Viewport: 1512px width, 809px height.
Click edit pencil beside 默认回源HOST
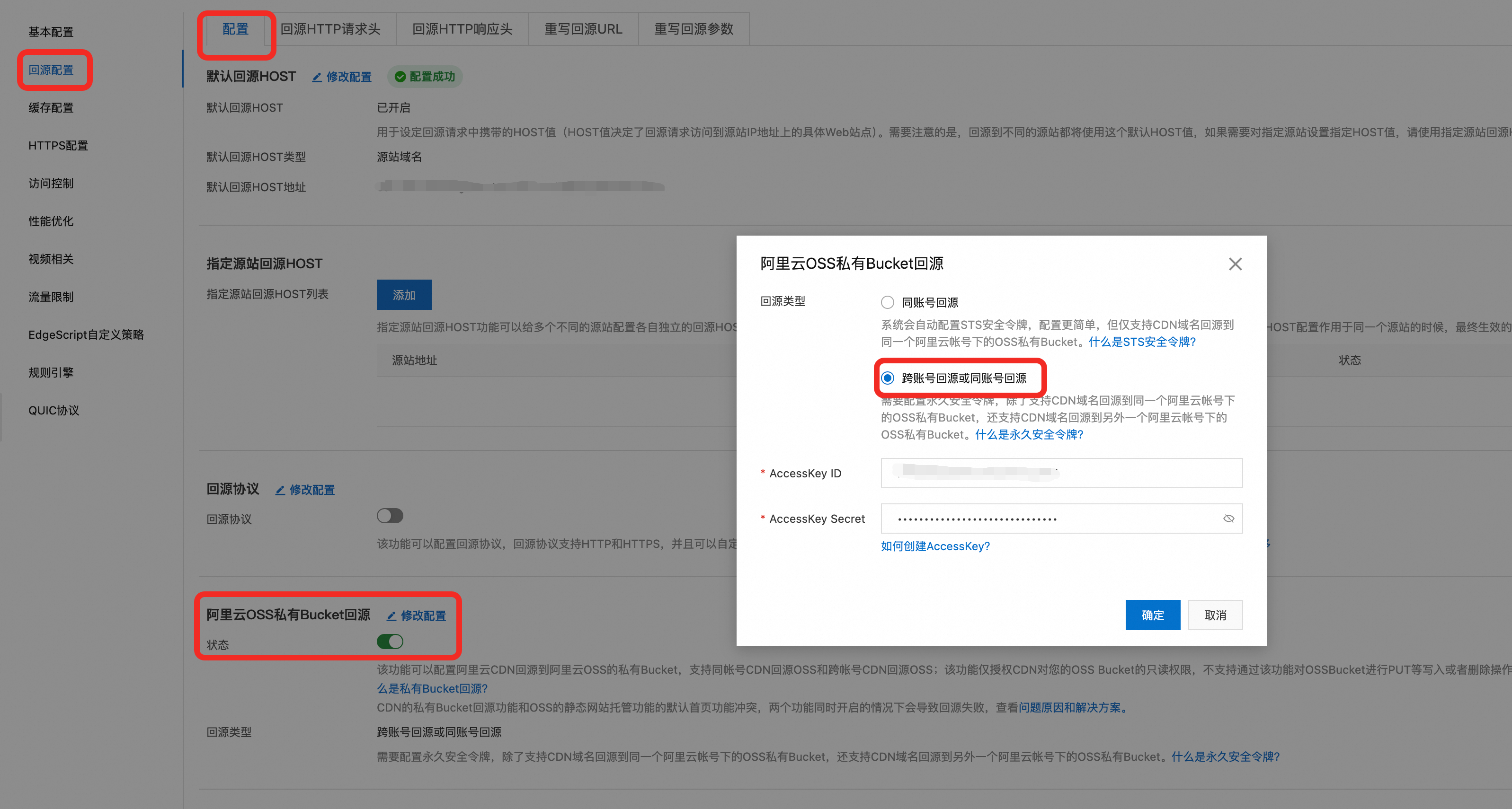[x=316, y=77]
